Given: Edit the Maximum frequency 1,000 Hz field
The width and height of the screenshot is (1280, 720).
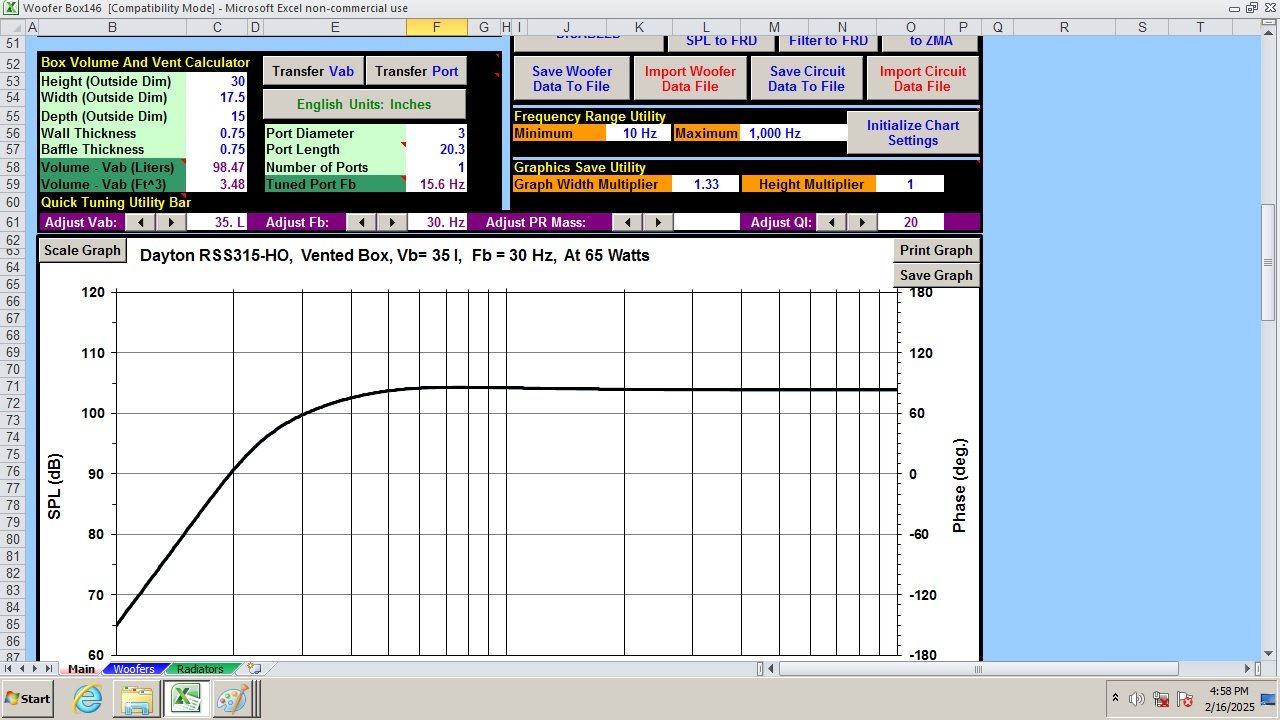Looking at the screenshot, I should [792, 133].
